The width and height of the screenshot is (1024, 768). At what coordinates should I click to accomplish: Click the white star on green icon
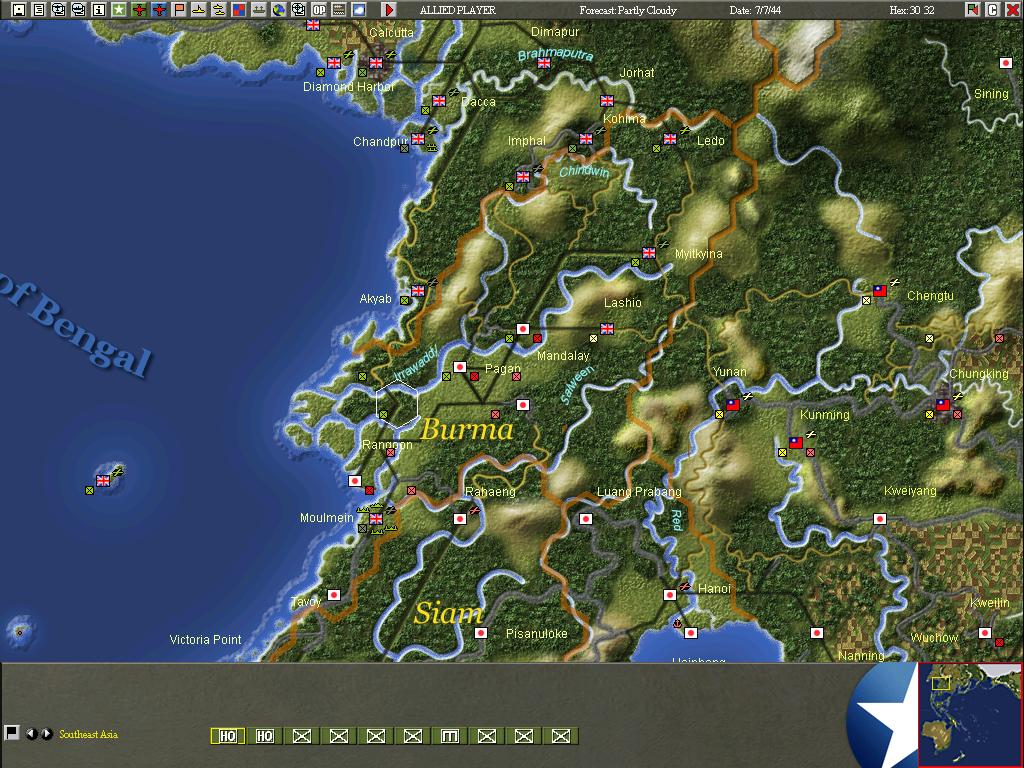pyautogui.click(x=118, y=9)
